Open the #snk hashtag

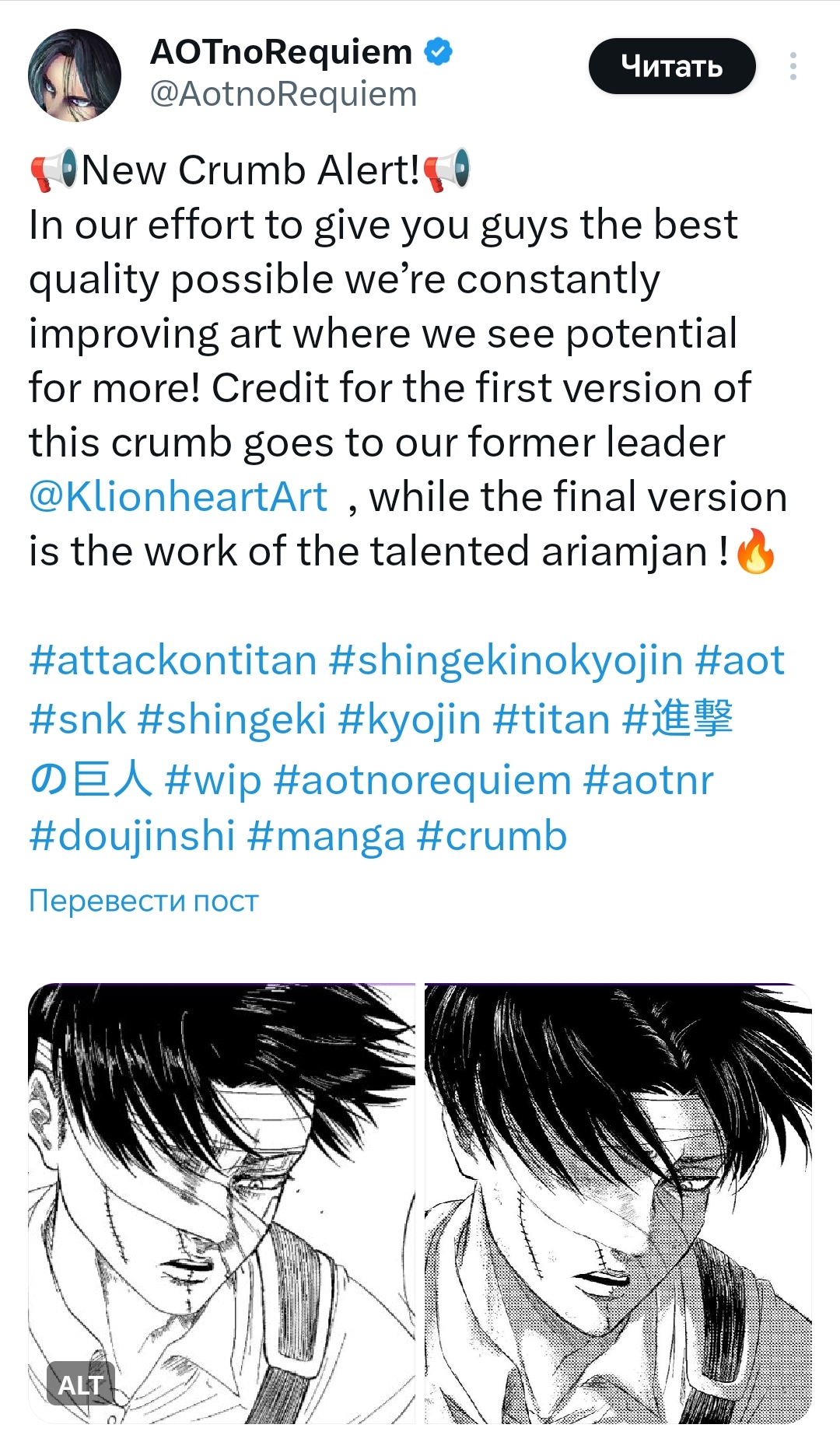[77, 719]
